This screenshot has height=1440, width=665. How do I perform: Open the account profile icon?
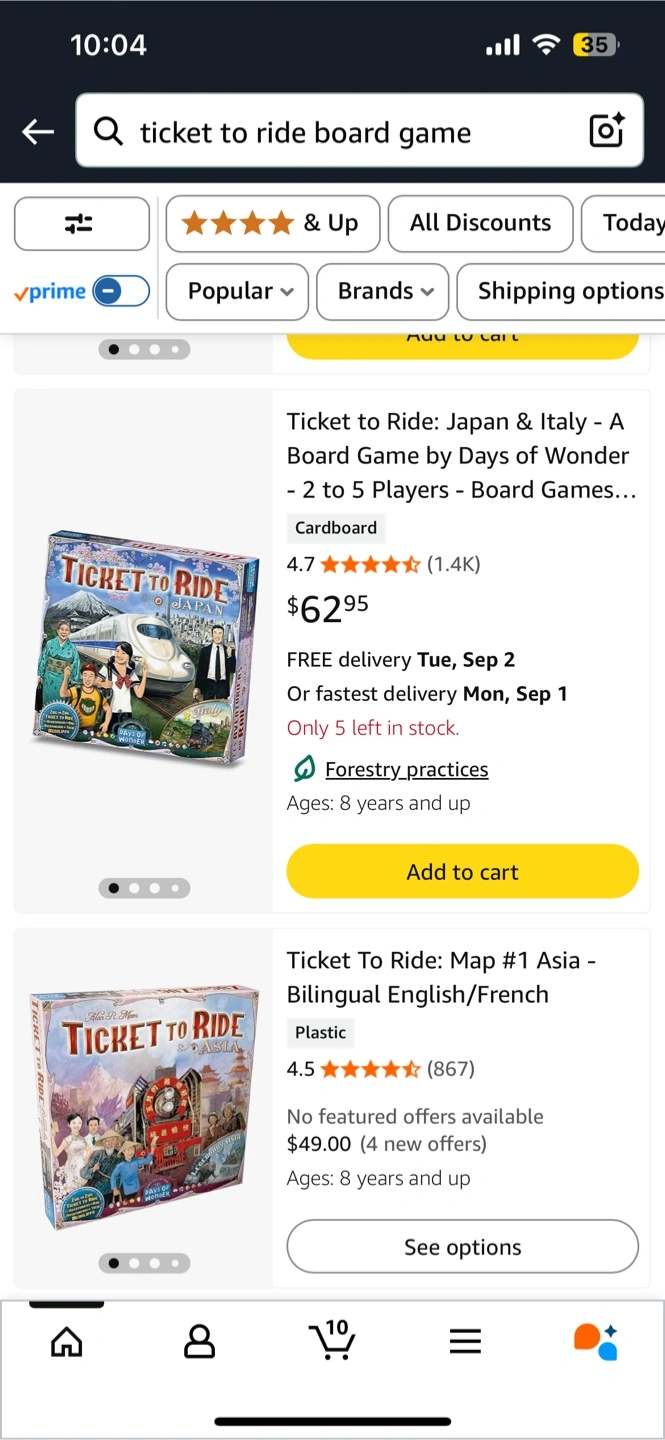click(199, 1341)
